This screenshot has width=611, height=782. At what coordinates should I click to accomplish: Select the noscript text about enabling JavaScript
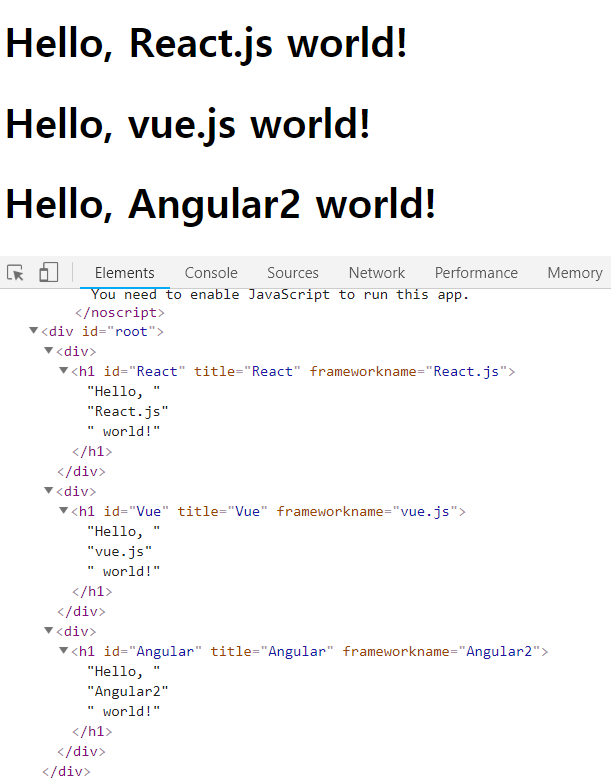[280, 295]
